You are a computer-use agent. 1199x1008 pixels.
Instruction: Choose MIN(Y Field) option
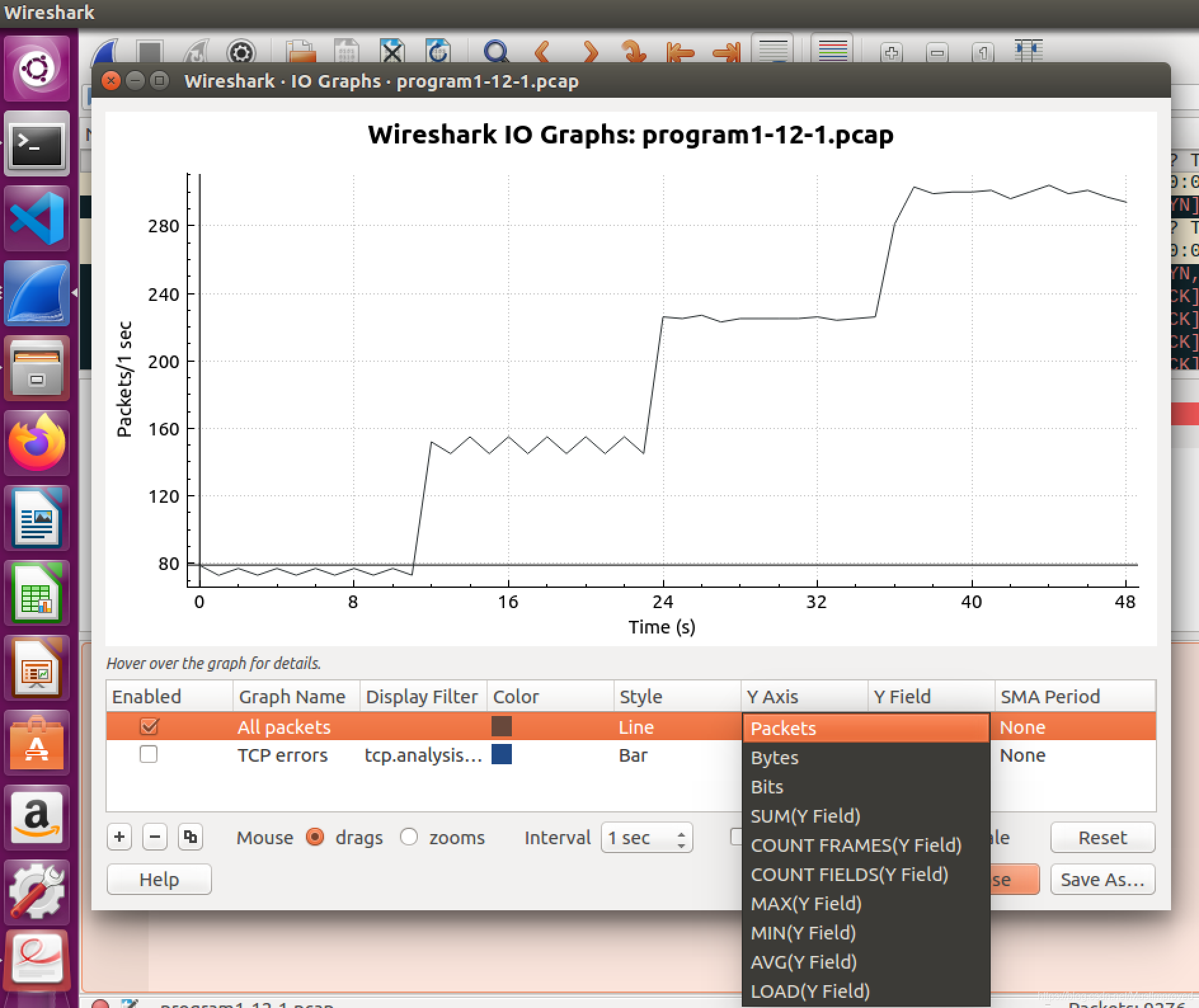click(866, 932)
